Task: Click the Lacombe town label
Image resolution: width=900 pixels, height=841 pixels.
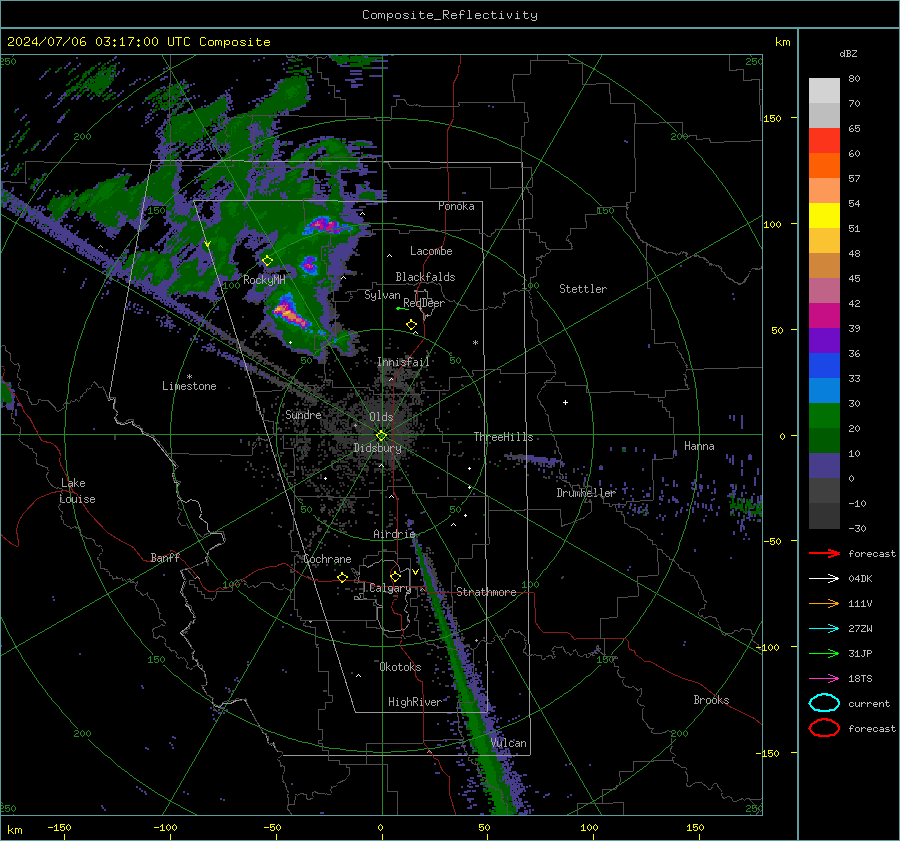Action: coord(431,251)
